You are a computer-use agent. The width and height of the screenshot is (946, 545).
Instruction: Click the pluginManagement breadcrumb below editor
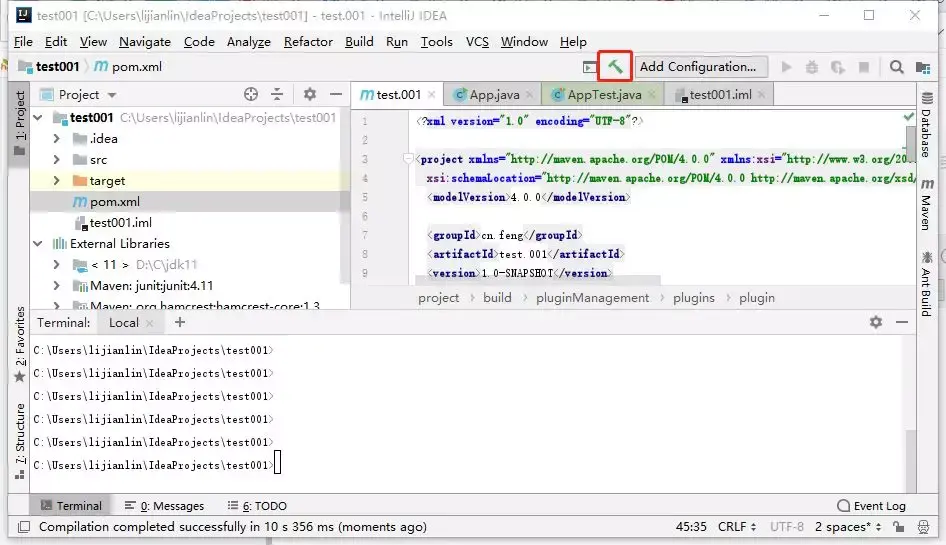click(592, 298)
